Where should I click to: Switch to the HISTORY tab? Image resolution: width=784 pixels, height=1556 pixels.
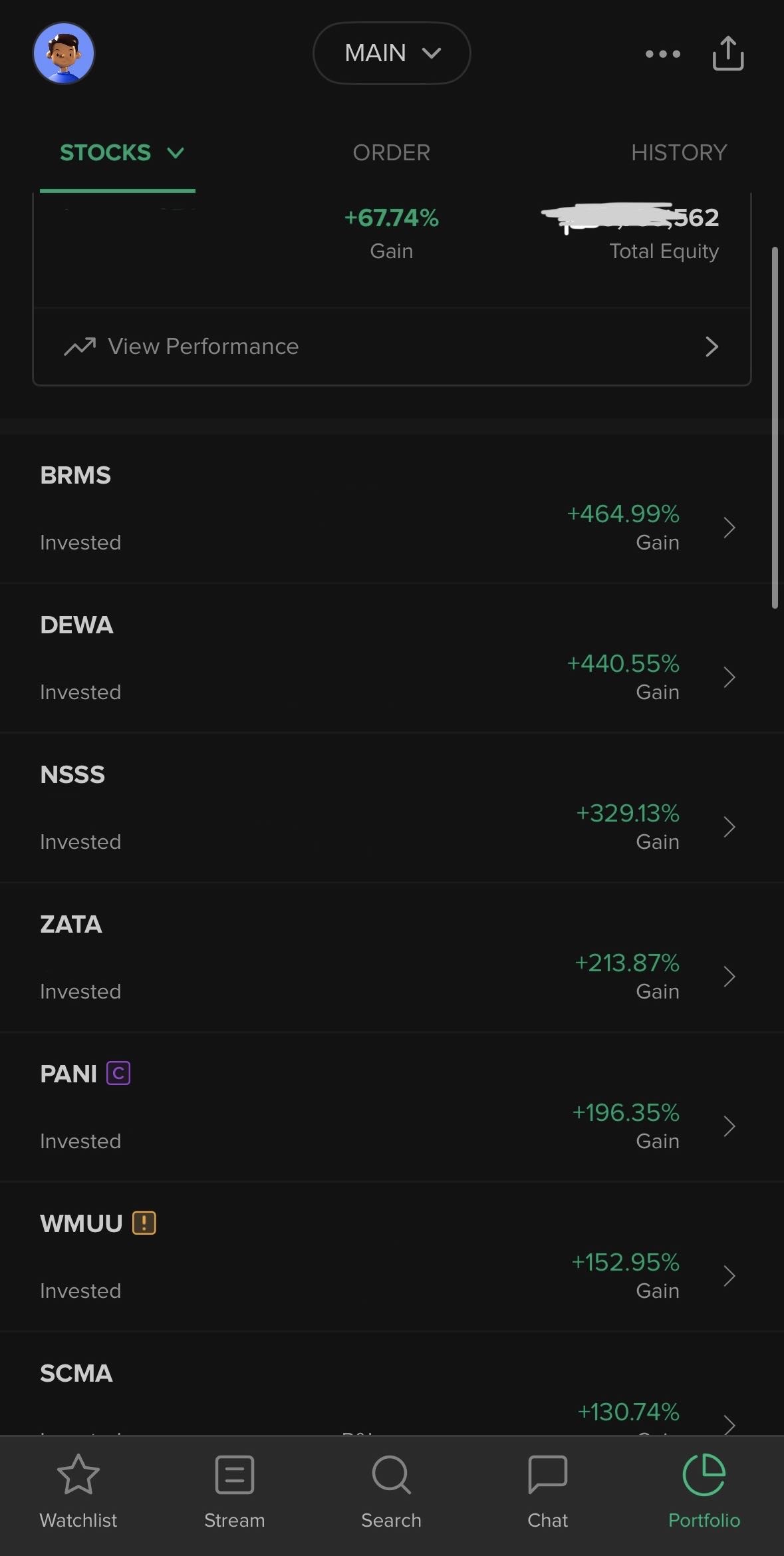click(x=678, y=153)
